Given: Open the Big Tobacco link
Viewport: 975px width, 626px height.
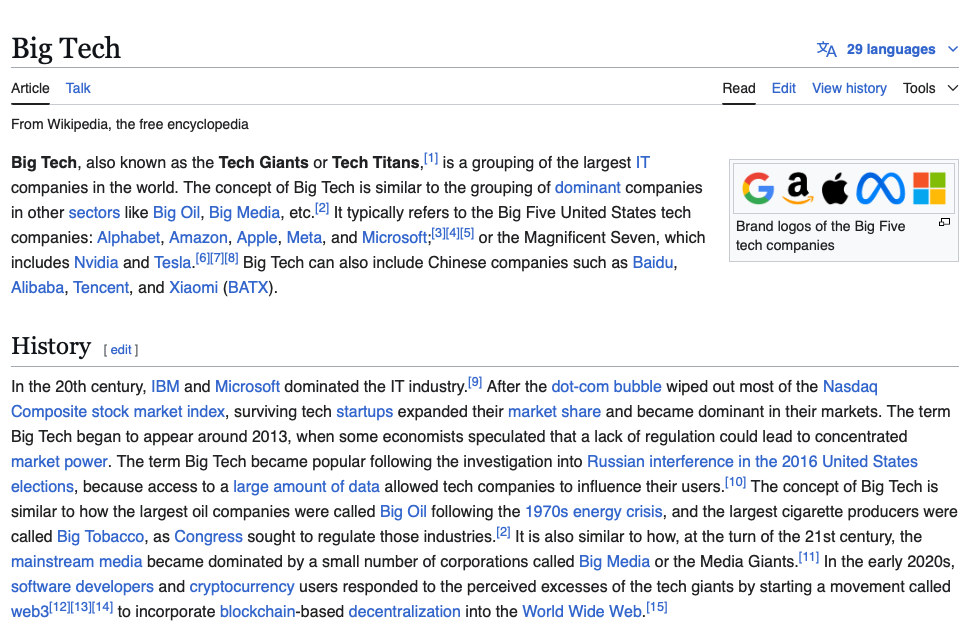Looking at the screenshot, I should [x=100, y=536].
